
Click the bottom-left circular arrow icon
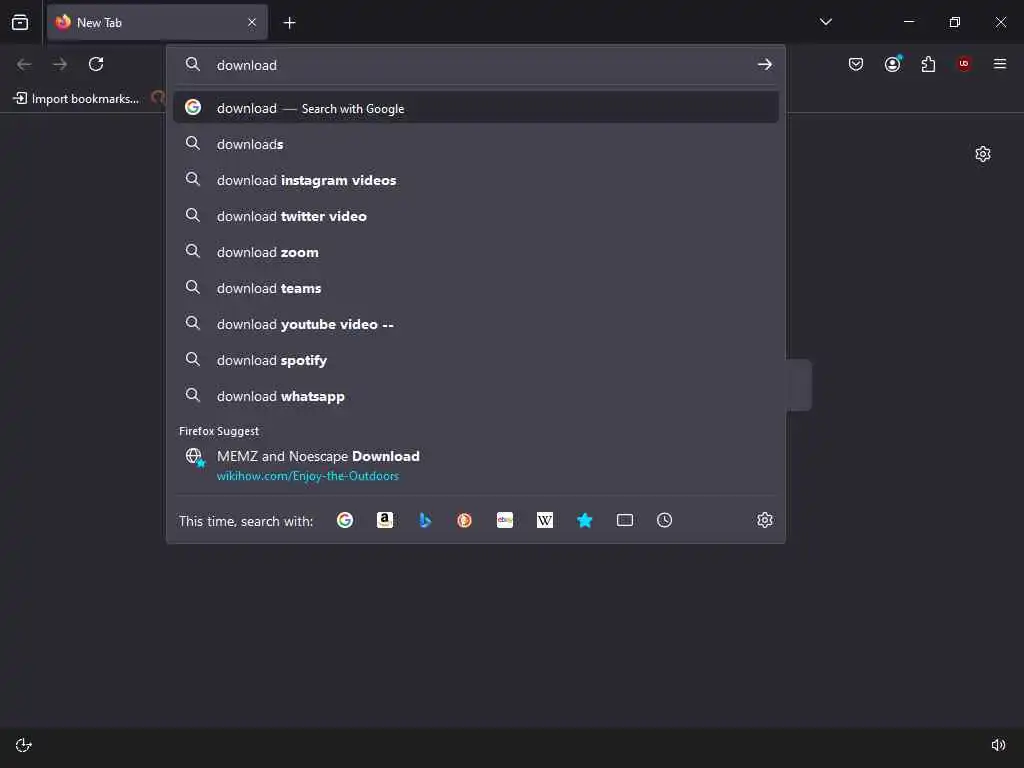(x=24, y=745)
